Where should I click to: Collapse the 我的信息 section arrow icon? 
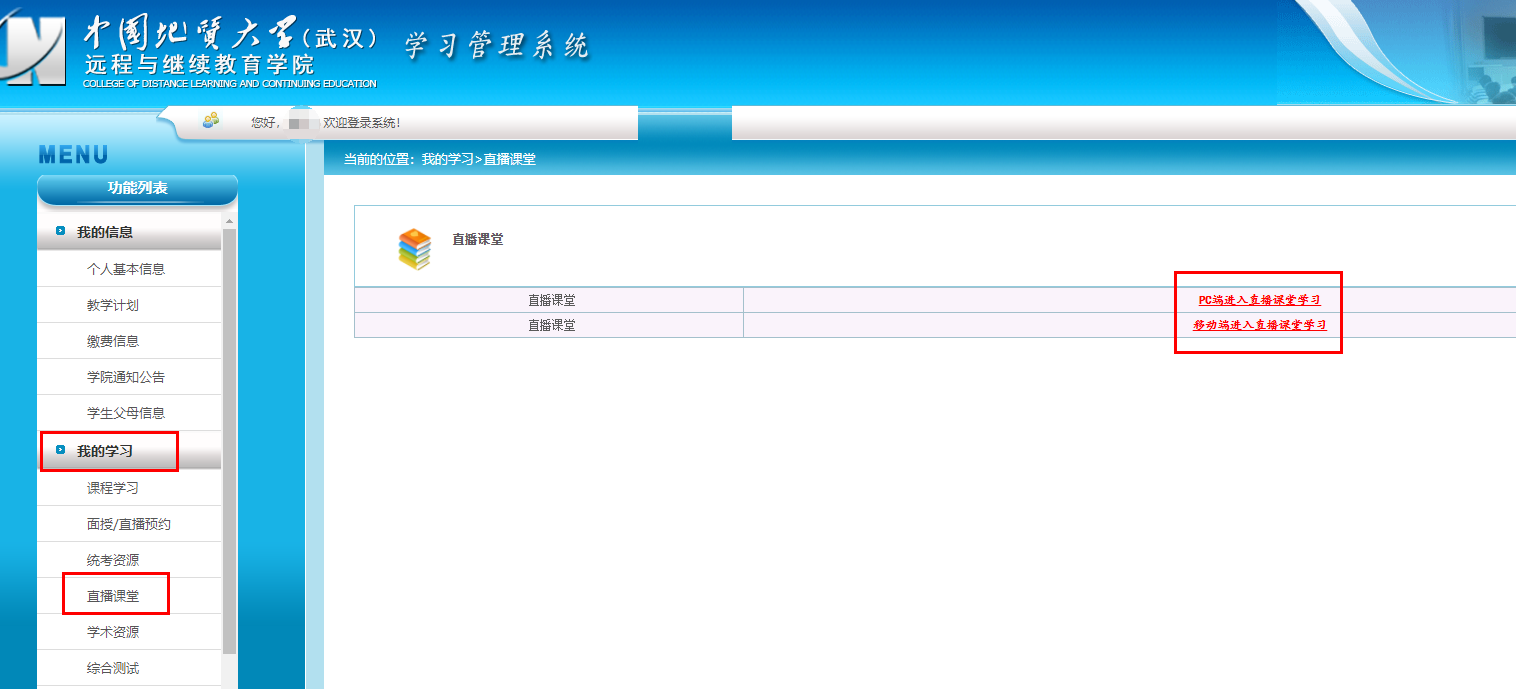[61, 232]
